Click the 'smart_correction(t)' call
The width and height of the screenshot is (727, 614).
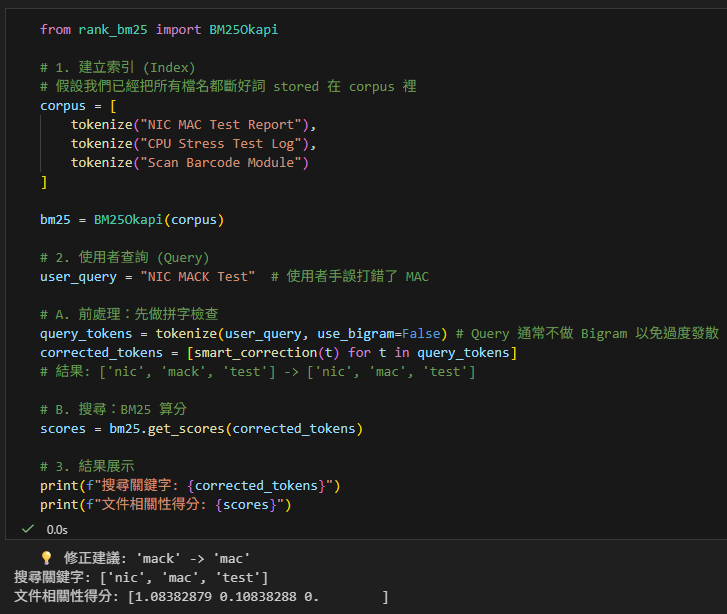pyautogui.click(x=267, y=353)
